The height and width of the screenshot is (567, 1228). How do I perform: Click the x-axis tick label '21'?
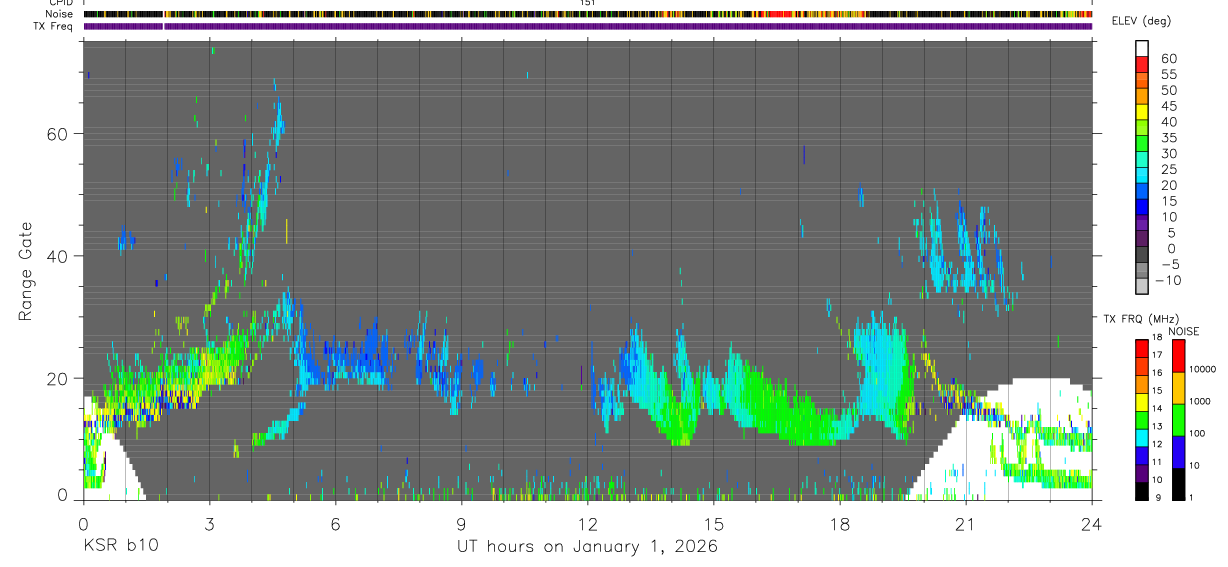click(x=965, y=523)
